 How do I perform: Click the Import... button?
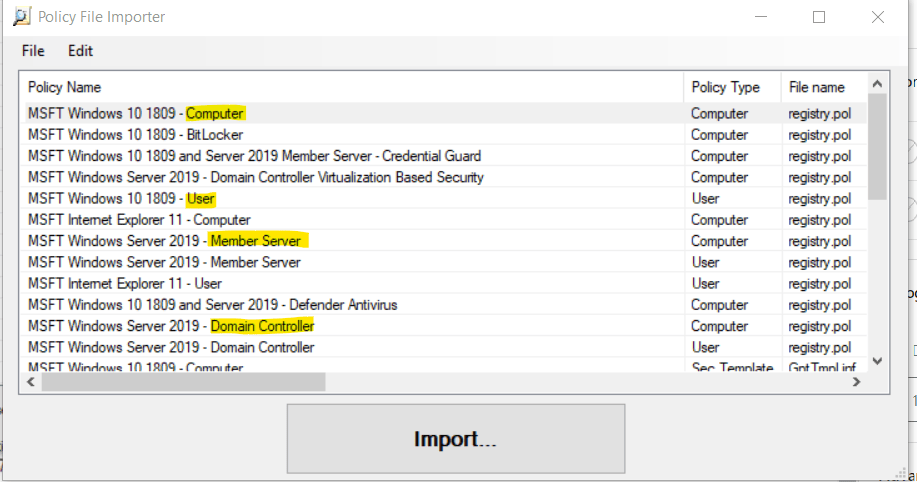[456, 439]
